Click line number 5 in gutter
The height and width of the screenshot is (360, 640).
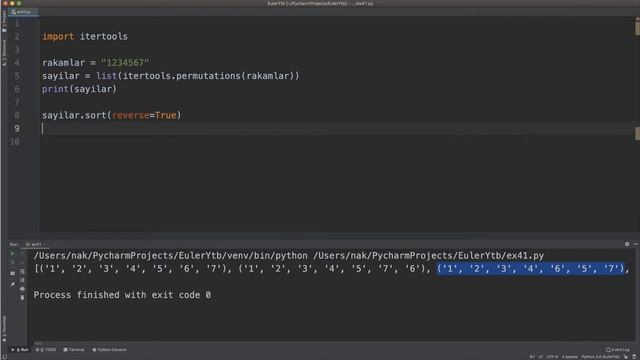click(x=17, y=76)
